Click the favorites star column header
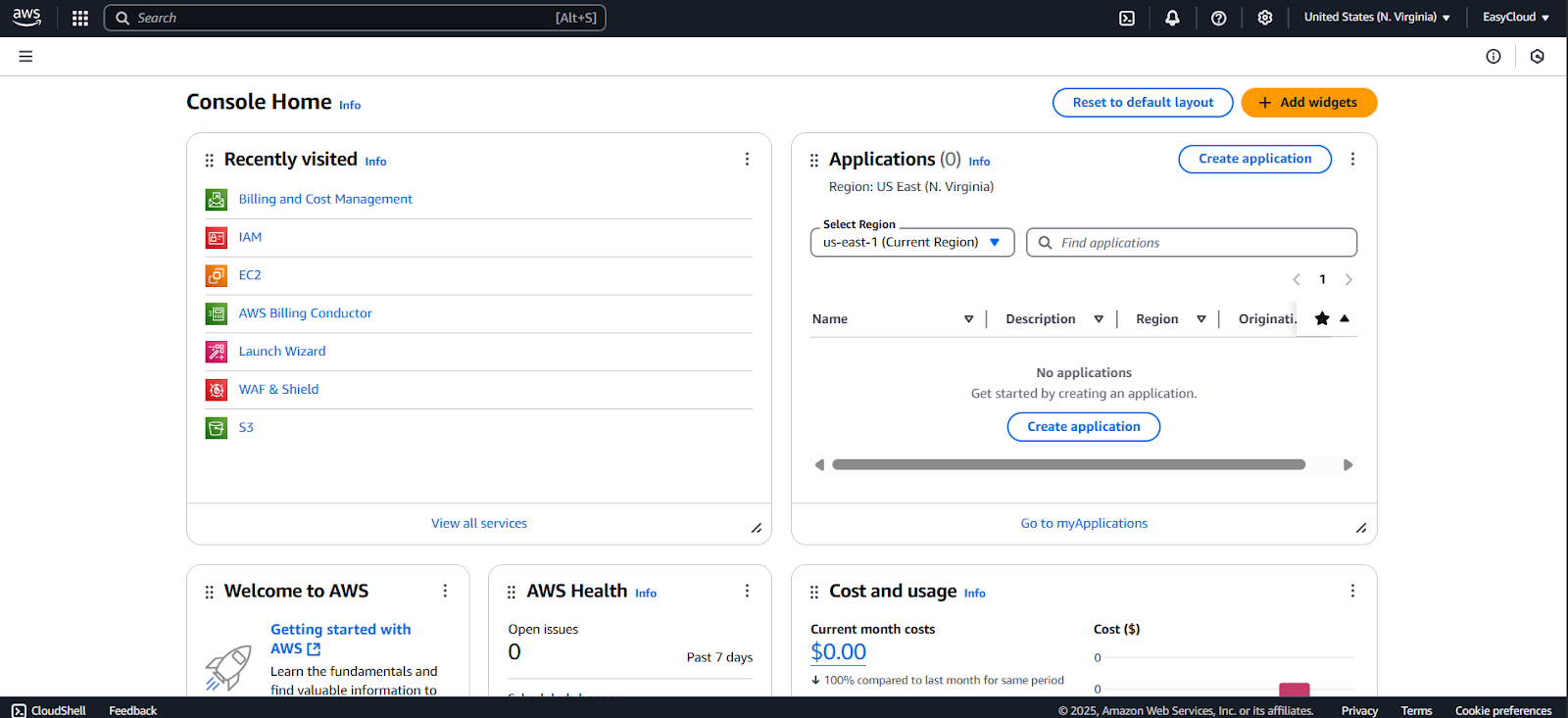The width and height of the screenshot is (1568, 718). (x=1322, y=318)
